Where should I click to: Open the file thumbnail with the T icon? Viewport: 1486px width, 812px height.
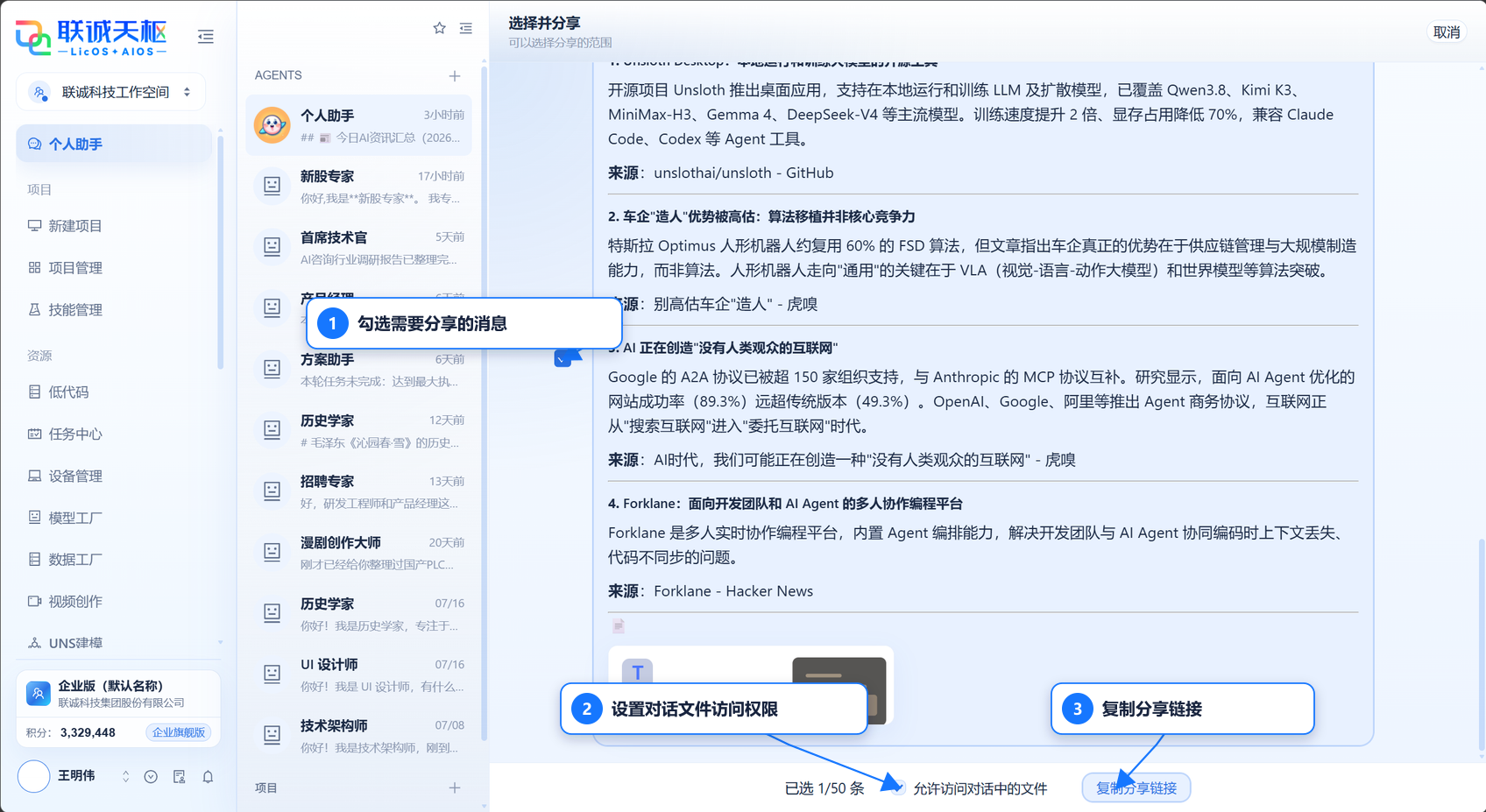pos(751,688)
